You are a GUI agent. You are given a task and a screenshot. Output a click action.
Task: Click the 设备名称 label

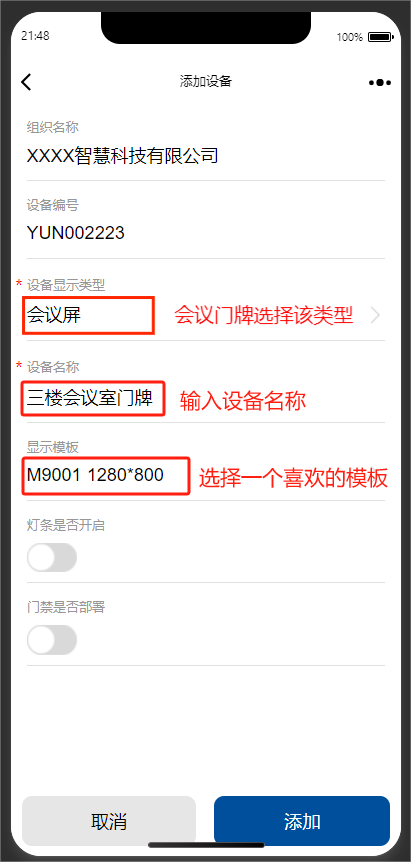(53, 366)
